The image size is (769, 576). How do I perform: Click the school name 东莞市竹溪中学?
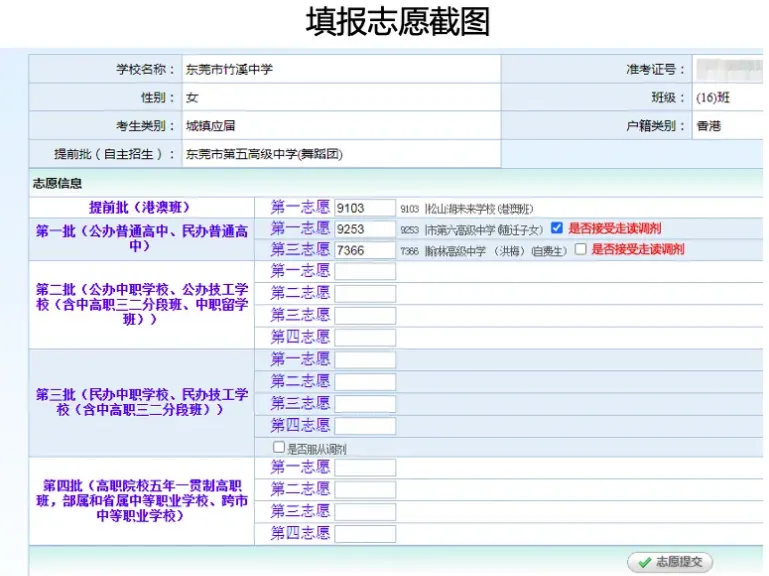(x=229, y=69)
